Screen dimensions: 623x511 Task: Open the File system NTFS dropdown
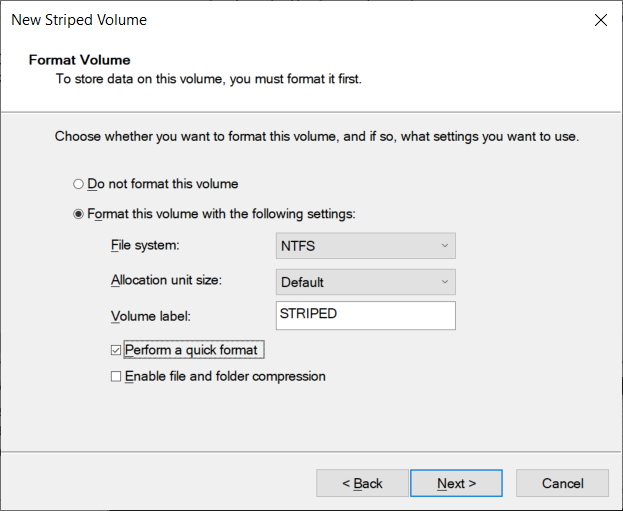coord(366,246)
